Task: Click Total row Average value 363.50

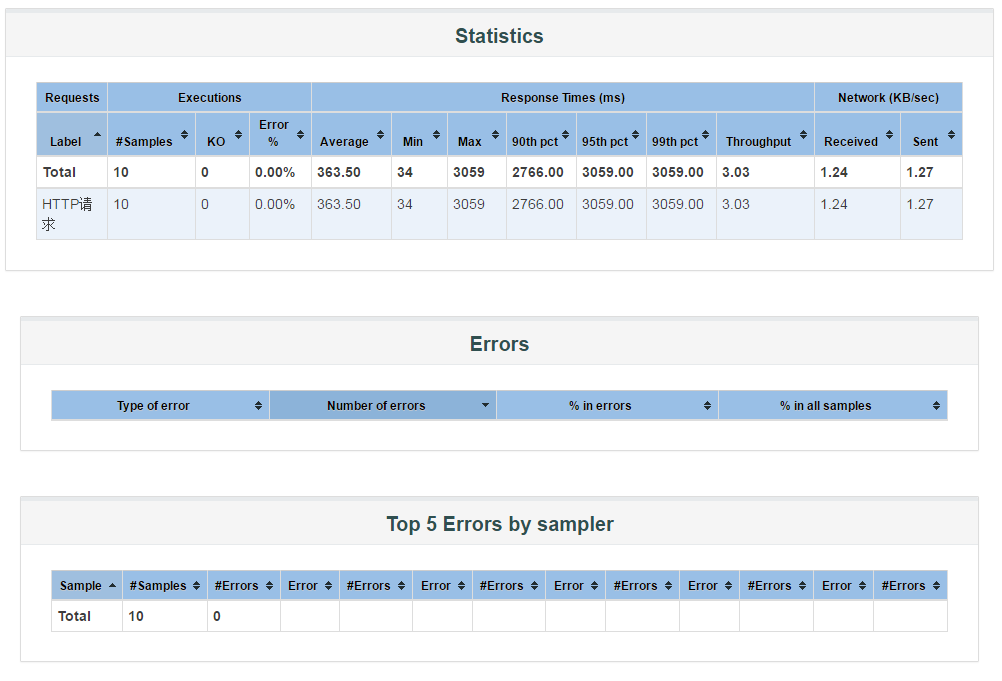Action: click(339, 172)
